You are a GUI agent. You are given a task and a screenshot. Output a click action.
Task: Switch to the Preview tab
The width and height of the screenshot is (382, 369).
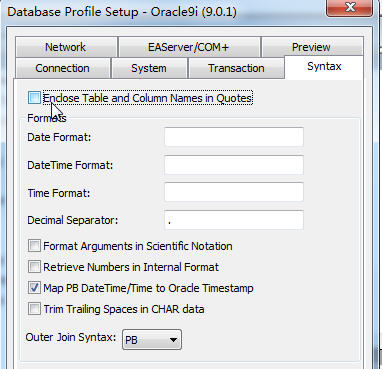click(x=312, y=47)
